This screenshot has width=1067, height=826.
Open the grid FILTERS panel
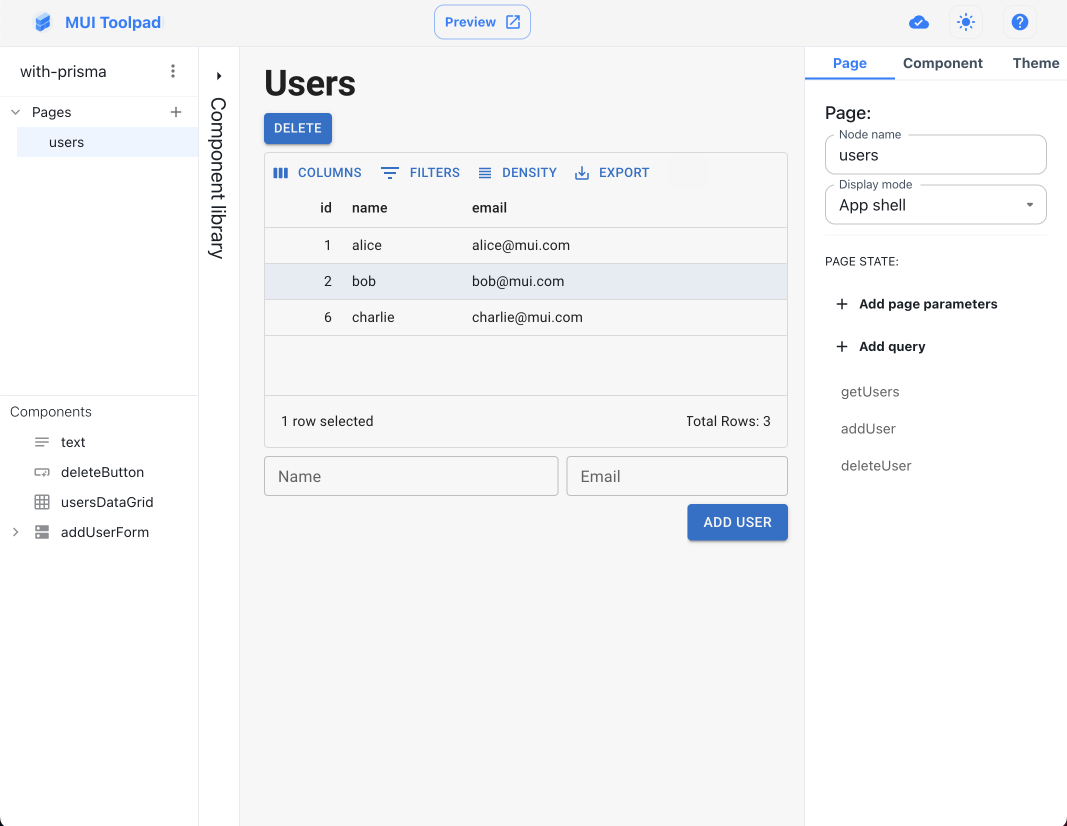420,173
